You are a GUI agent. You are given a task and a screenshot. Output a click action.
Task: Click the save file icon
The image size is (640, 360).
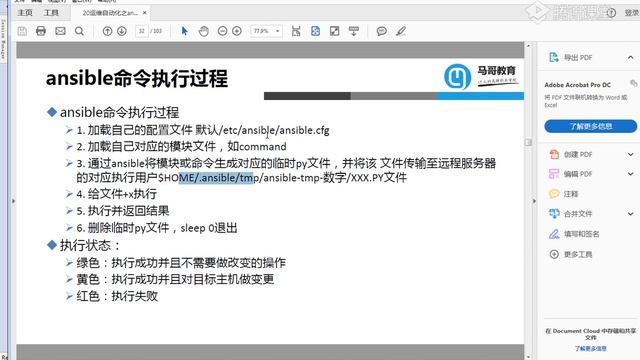point(22,31)
